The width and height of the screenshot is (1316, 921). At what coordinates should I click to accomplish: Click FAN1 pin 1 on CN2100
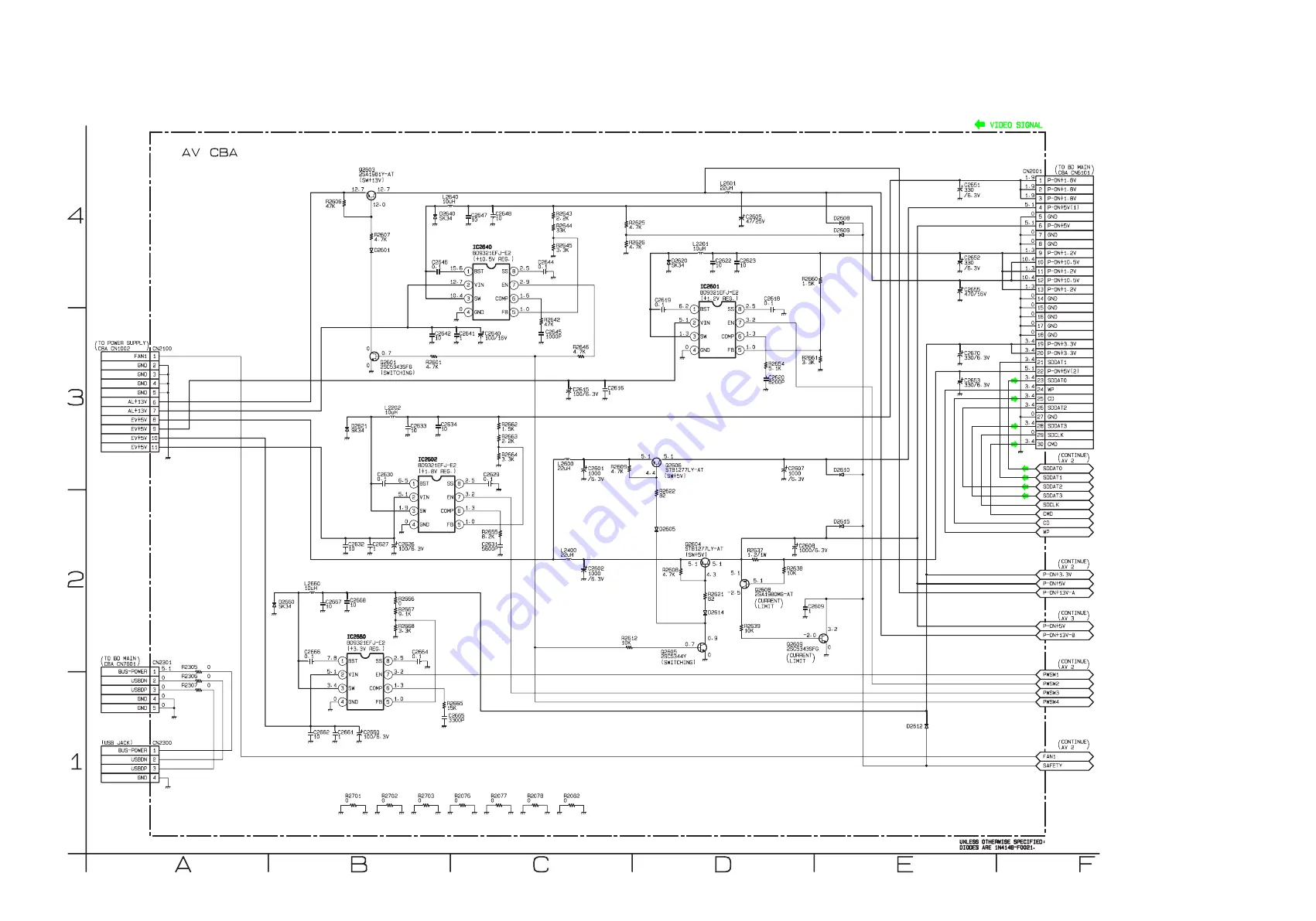[x=130, y=356]
